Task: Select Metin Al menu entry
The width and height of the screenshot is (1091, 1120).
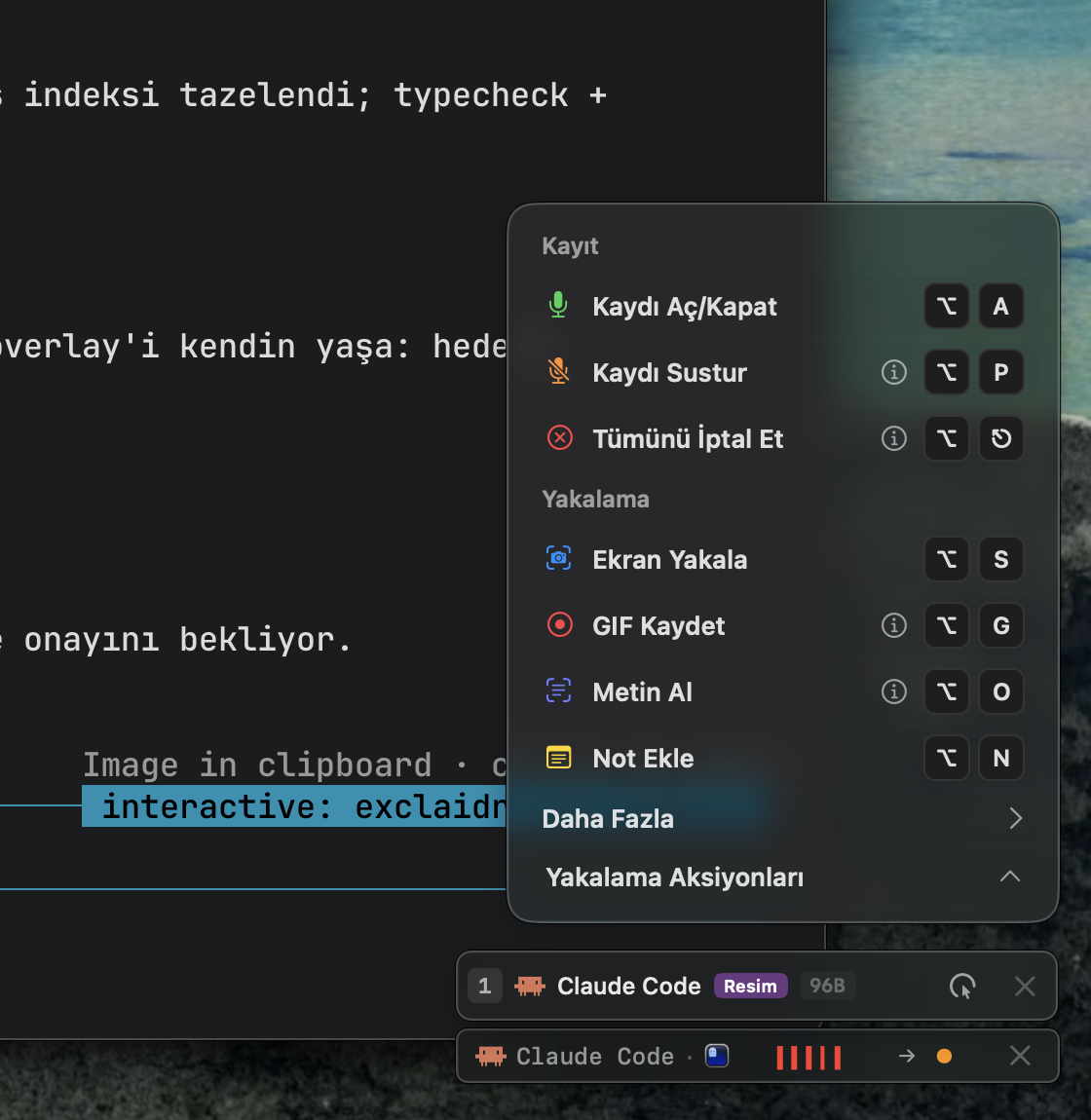Action: tap(783, 691)
